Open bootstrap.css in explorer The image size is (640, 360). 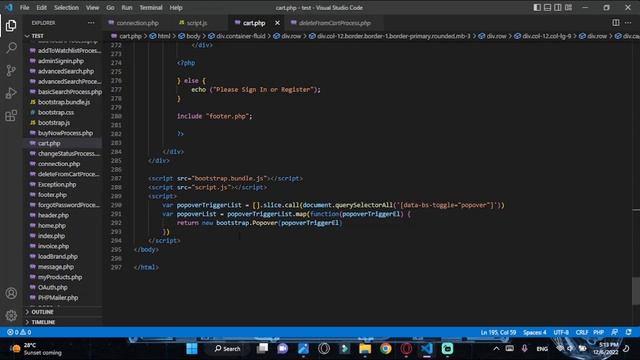pyautogui.click(x=56, y=112)
